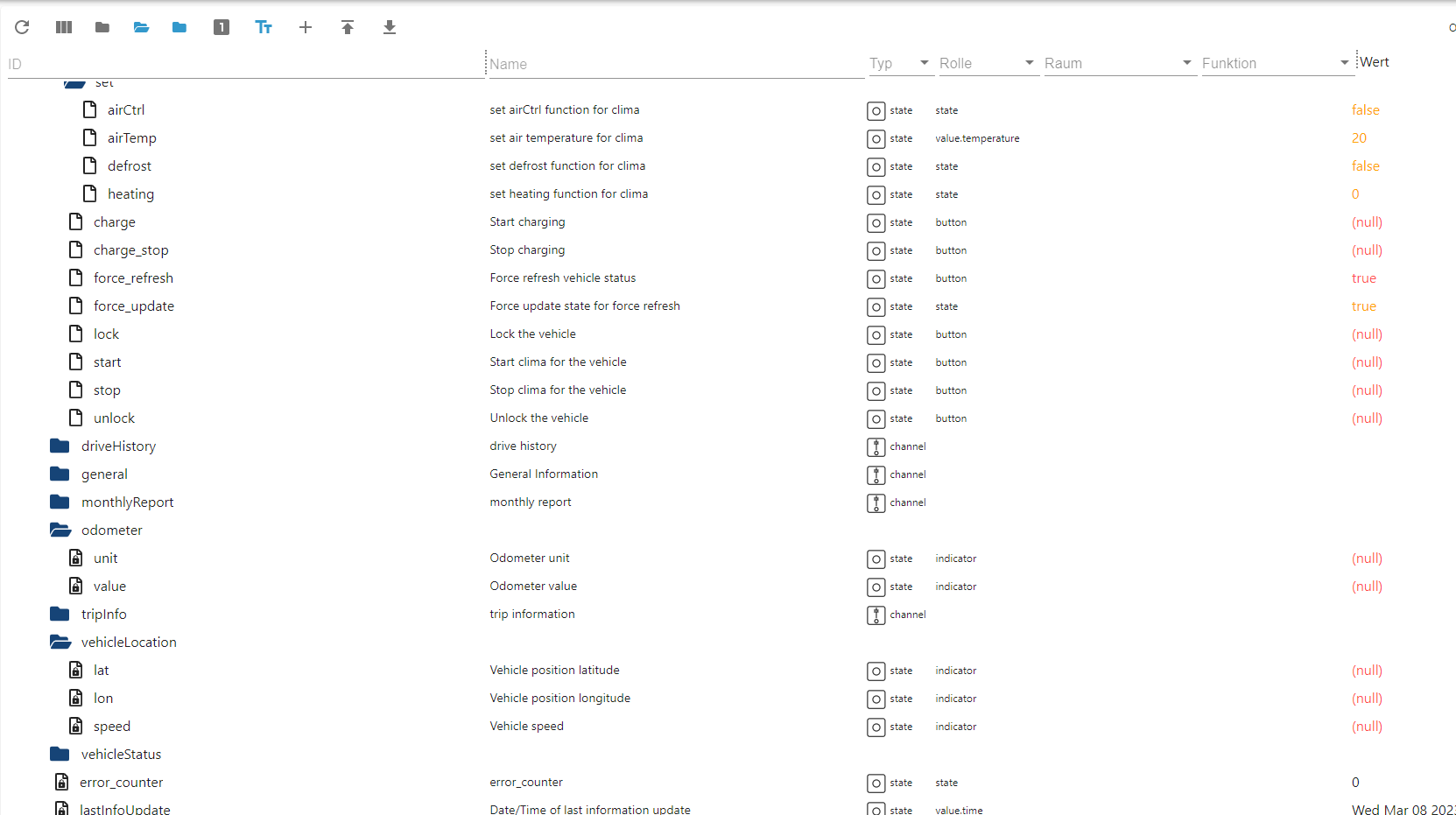Open the column manager icon
This screenshot has width=1456, height=815.
[64, 27]
